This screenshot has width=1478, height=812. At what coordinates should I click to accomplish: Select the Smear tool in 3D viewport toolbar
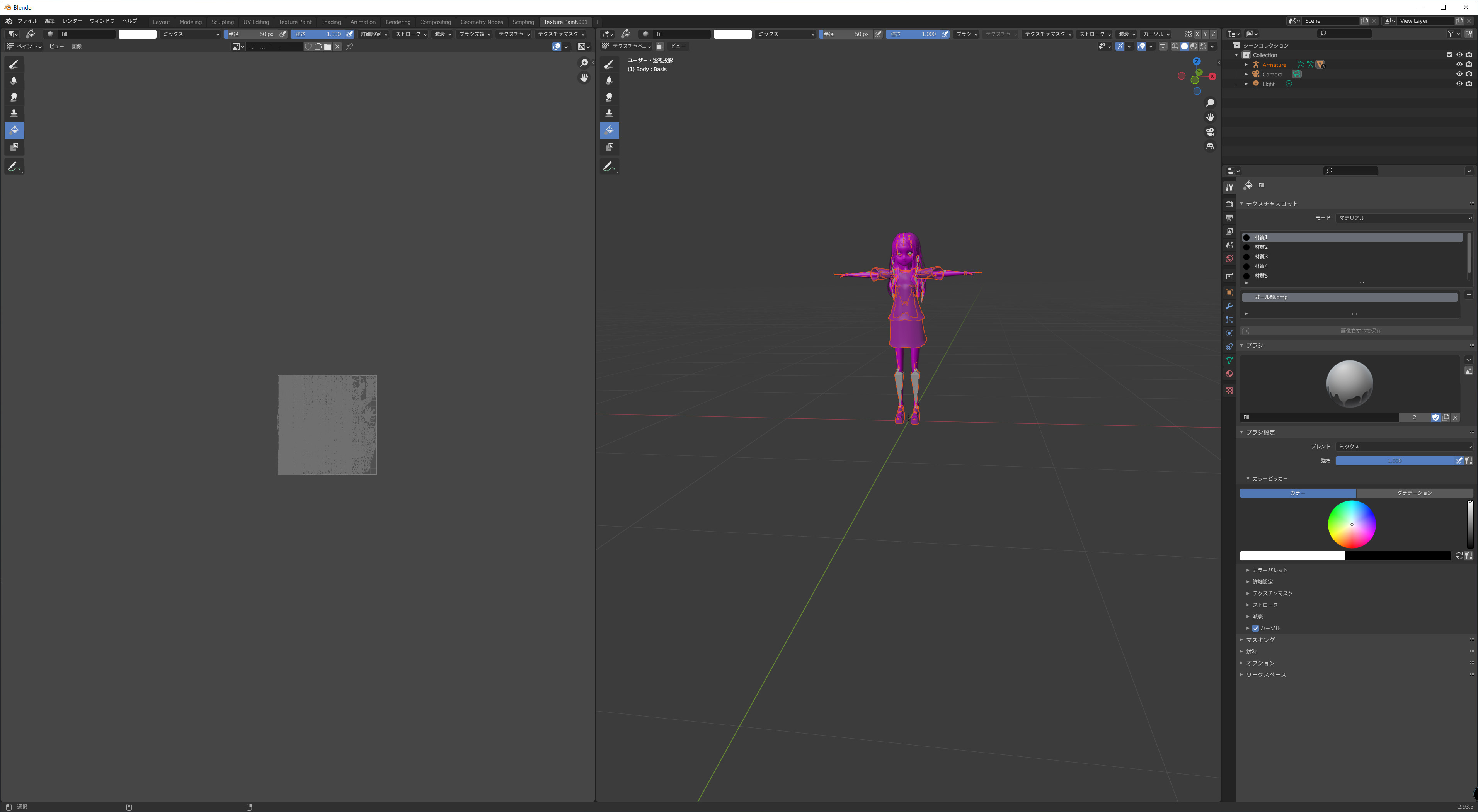pyautogui.click(x=610, y=97)
